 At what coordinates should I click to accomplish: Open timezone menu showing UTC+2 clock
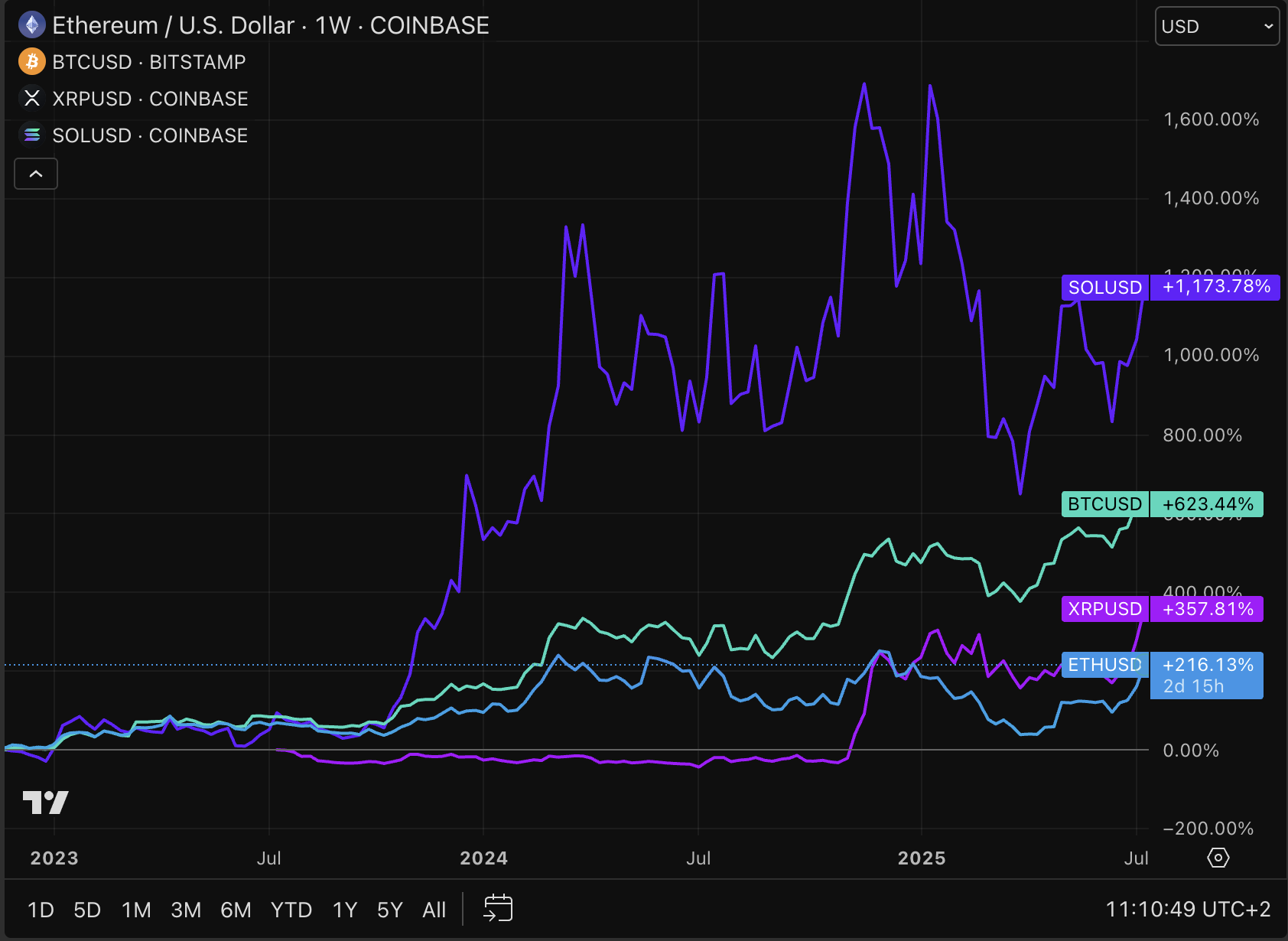pyautogui.click(x=1188, y=910)
